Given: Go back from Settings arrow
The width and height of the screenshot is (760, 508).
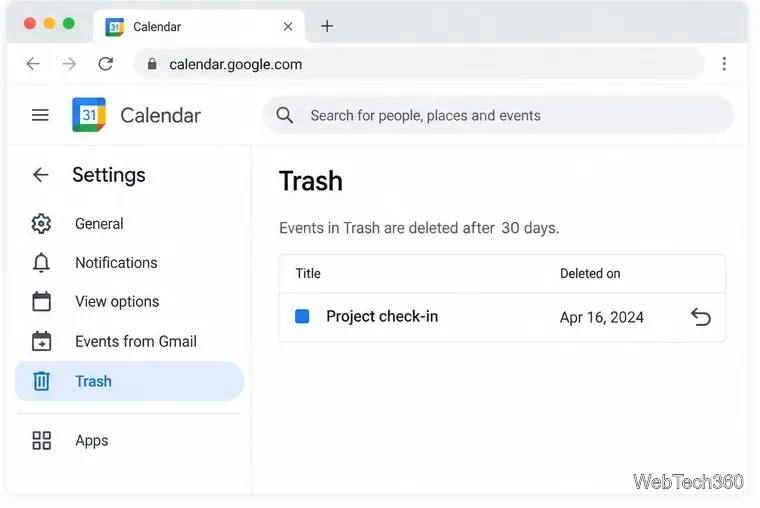Looking at the screenshot, I should click(41, 175).
